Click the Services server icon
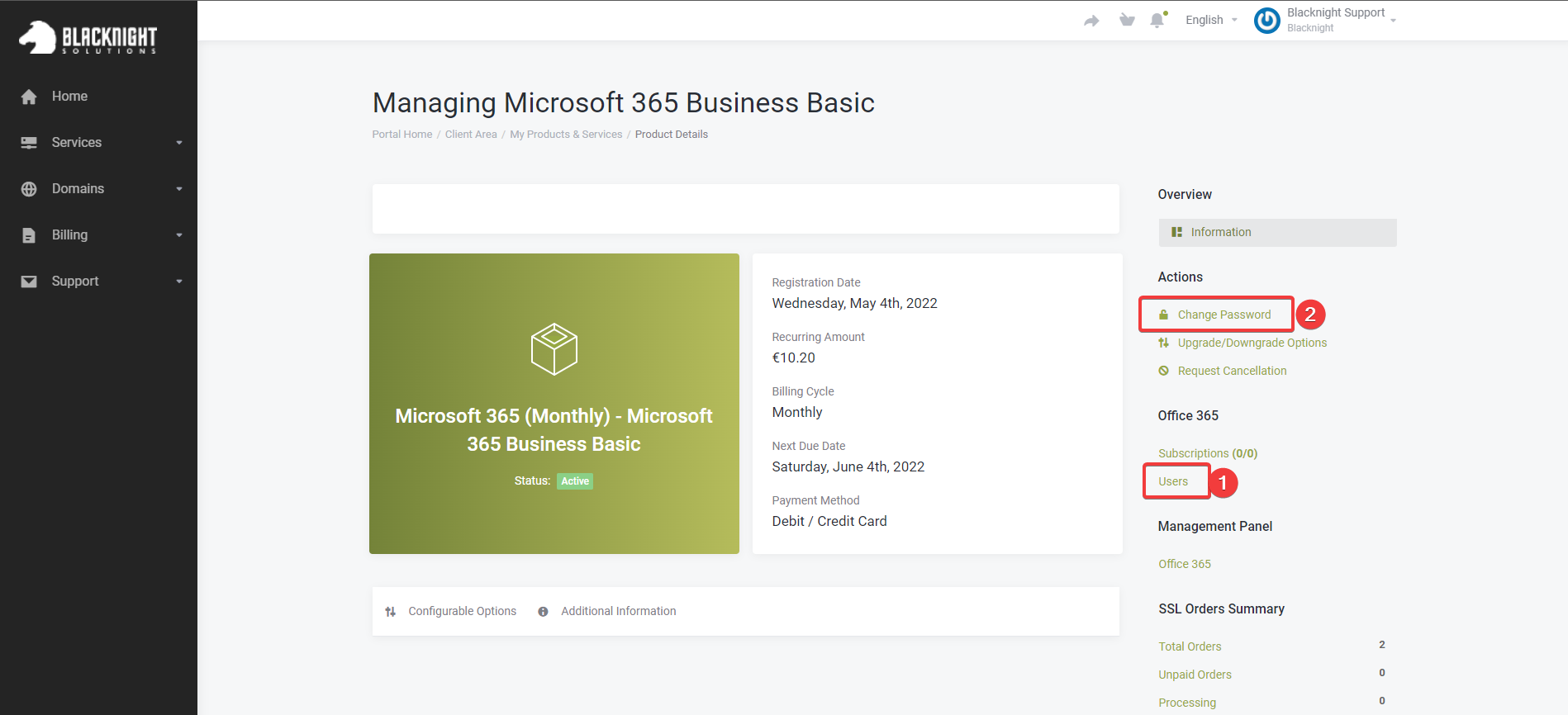Screen dimensions: 1568x715 click(x=29, y=143)
